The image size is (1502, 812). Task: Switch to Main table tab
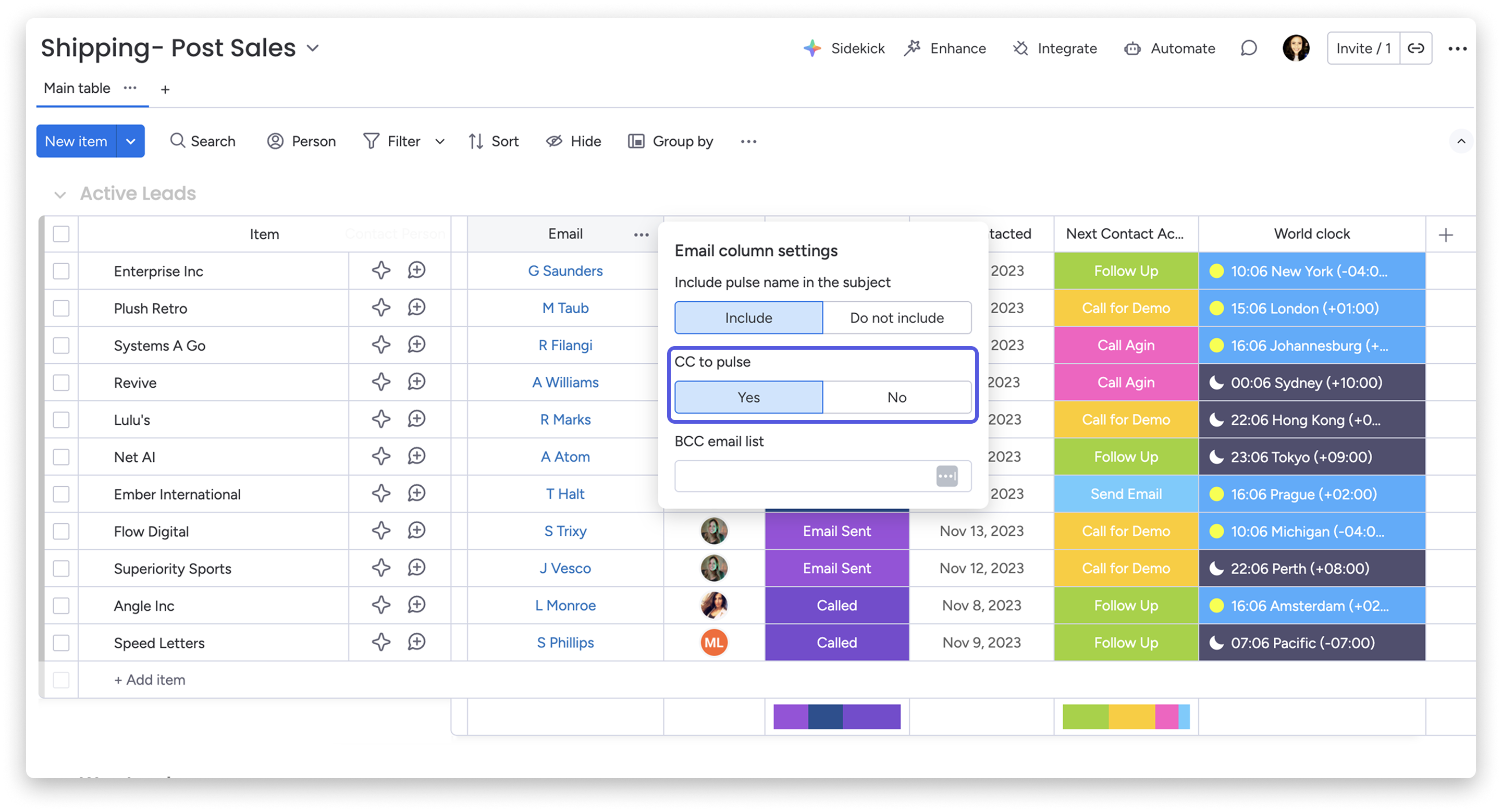[77, 88]
